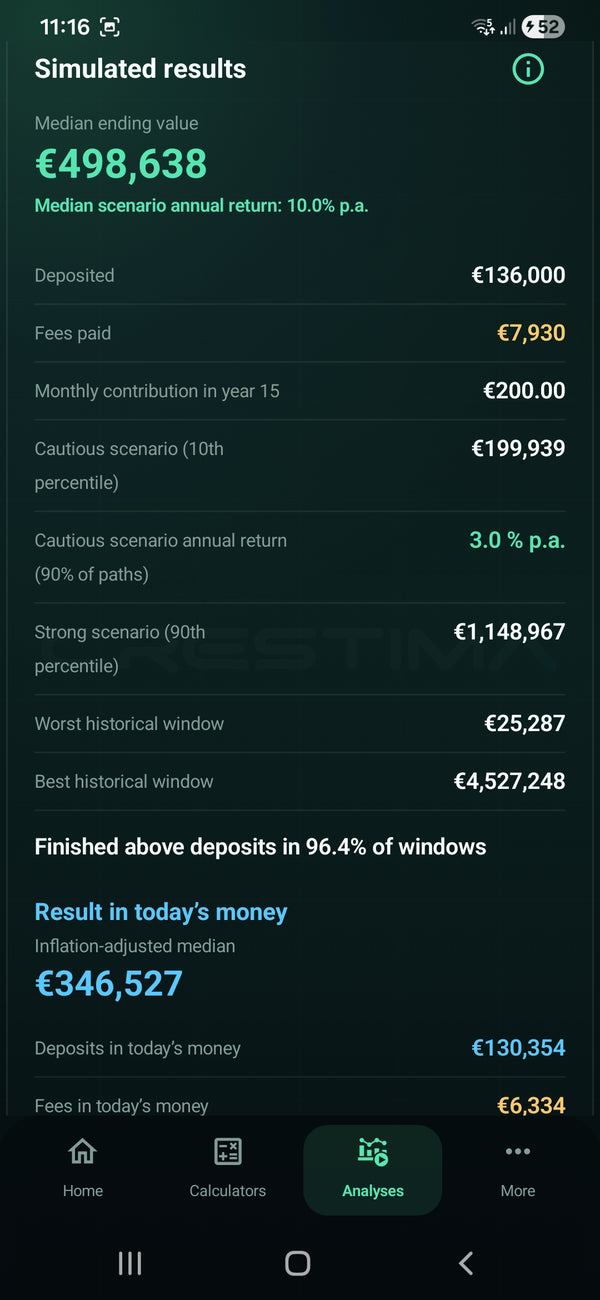The image size is (600, 1300).
Task: Tap the Android back arrow
Action: coord(466,1263)
